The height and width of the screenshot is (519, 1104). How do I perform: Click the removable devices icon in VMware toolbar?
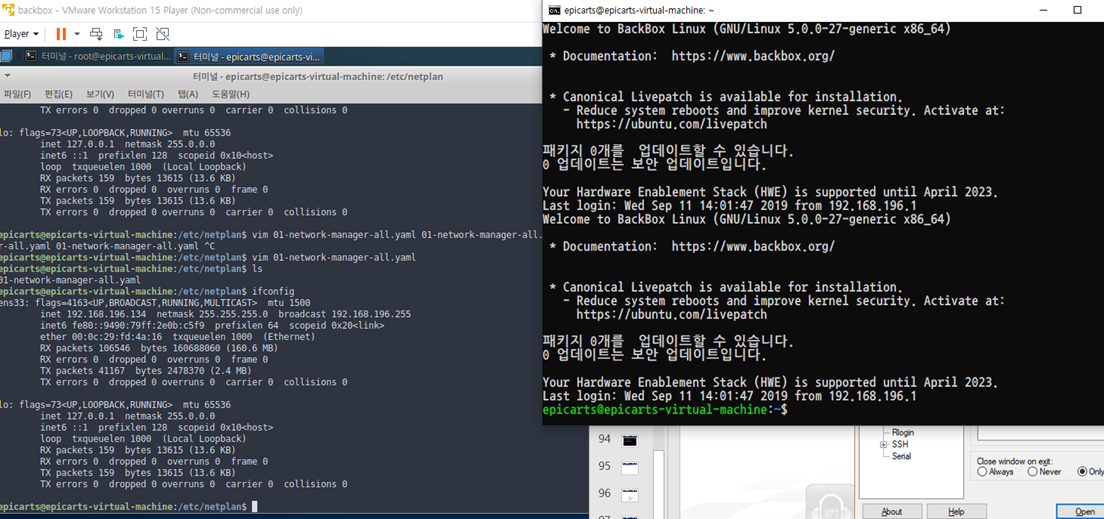[119, 34]
